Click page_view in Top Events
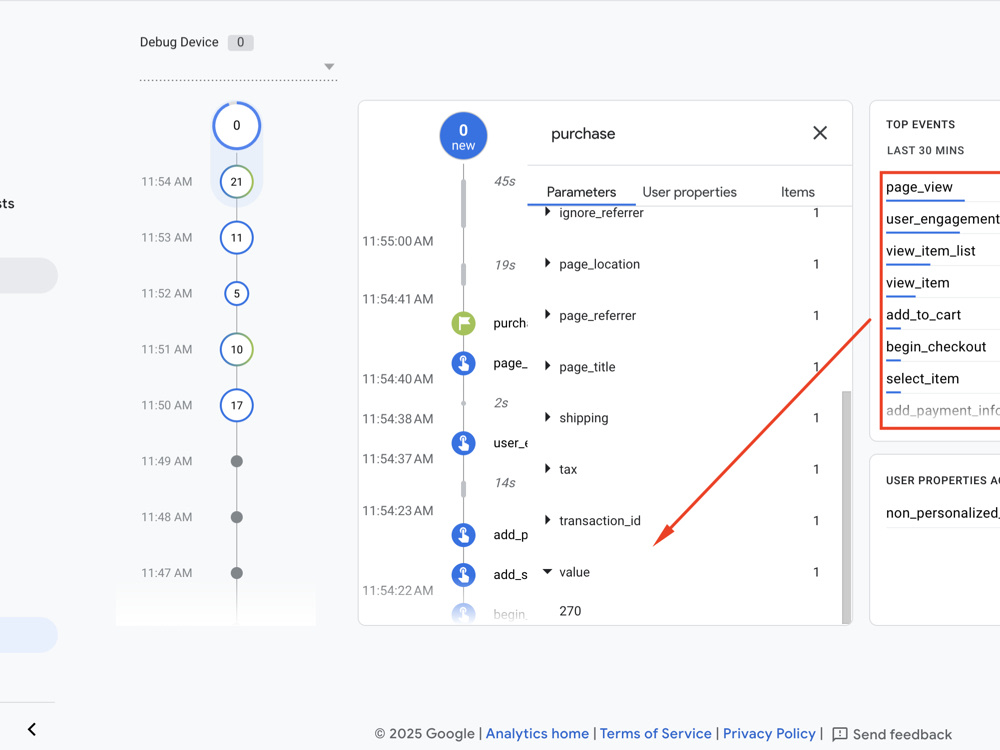The height and width of the screenshot is (750, 1000). pyautogui.click(x=919, y=187)
